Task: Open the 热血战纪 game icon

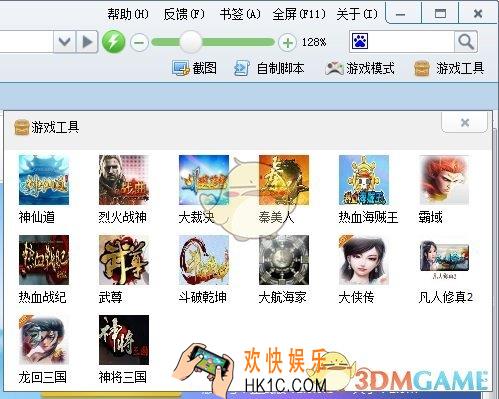Action: tap(44, 260)
